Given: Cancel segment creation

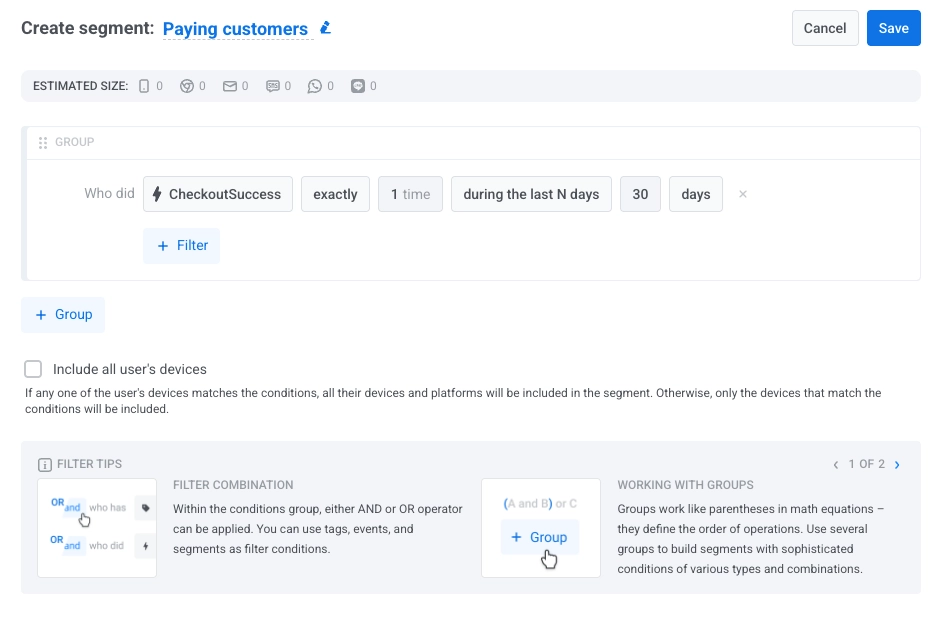Looking at the screenshot, I should 825,28.
